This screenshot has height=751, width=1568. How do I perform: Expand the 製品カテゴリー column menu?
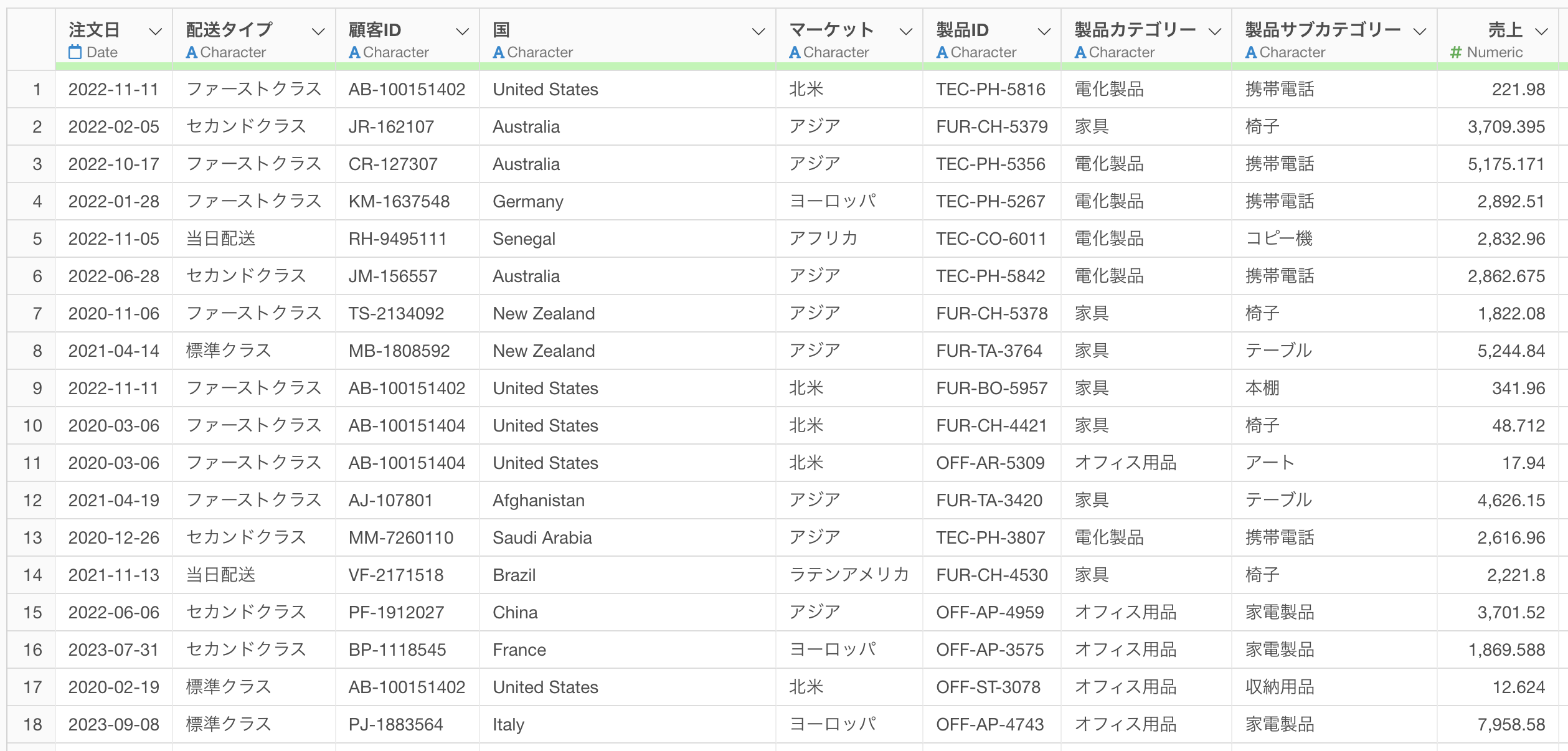[x=1214, y=31]
